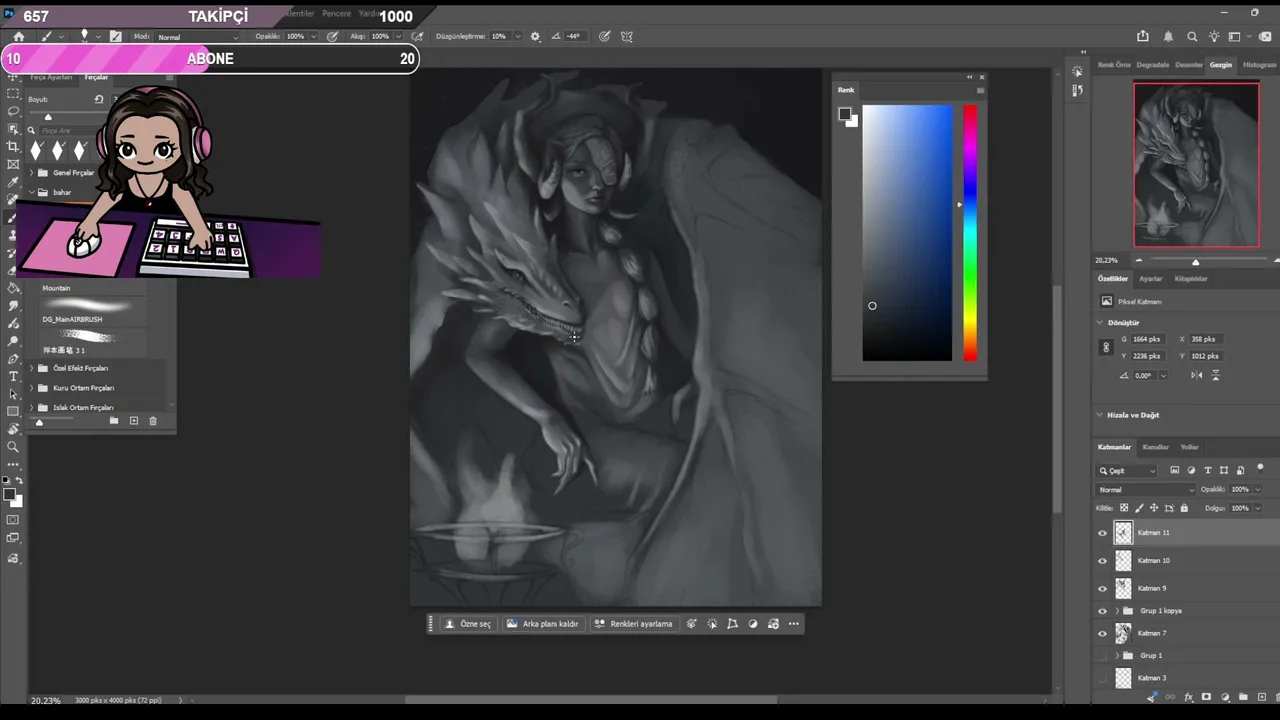Select the Type tool

point(13,376)
